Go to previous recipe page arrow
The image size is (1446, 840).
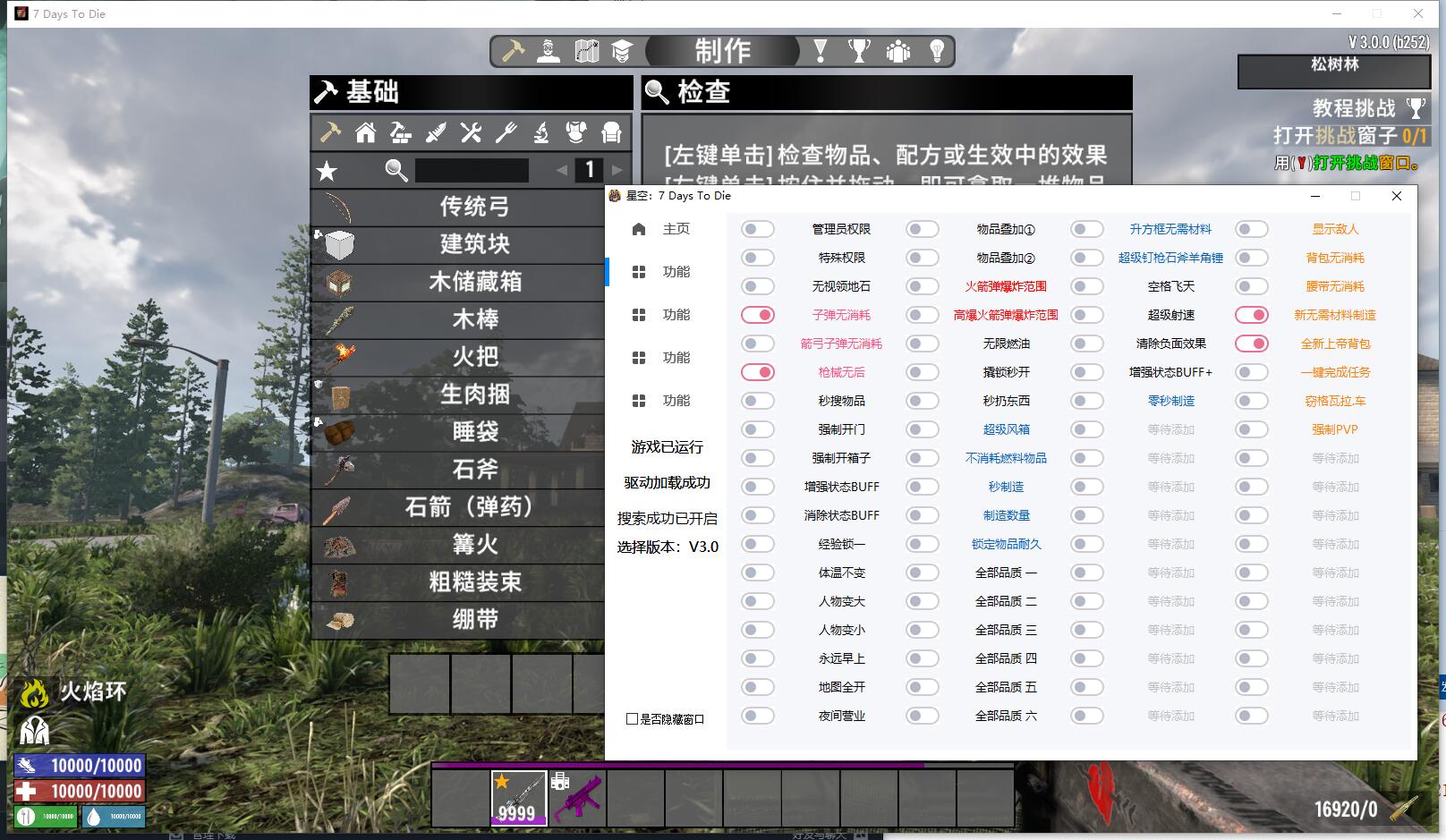(x=561, y=170)
